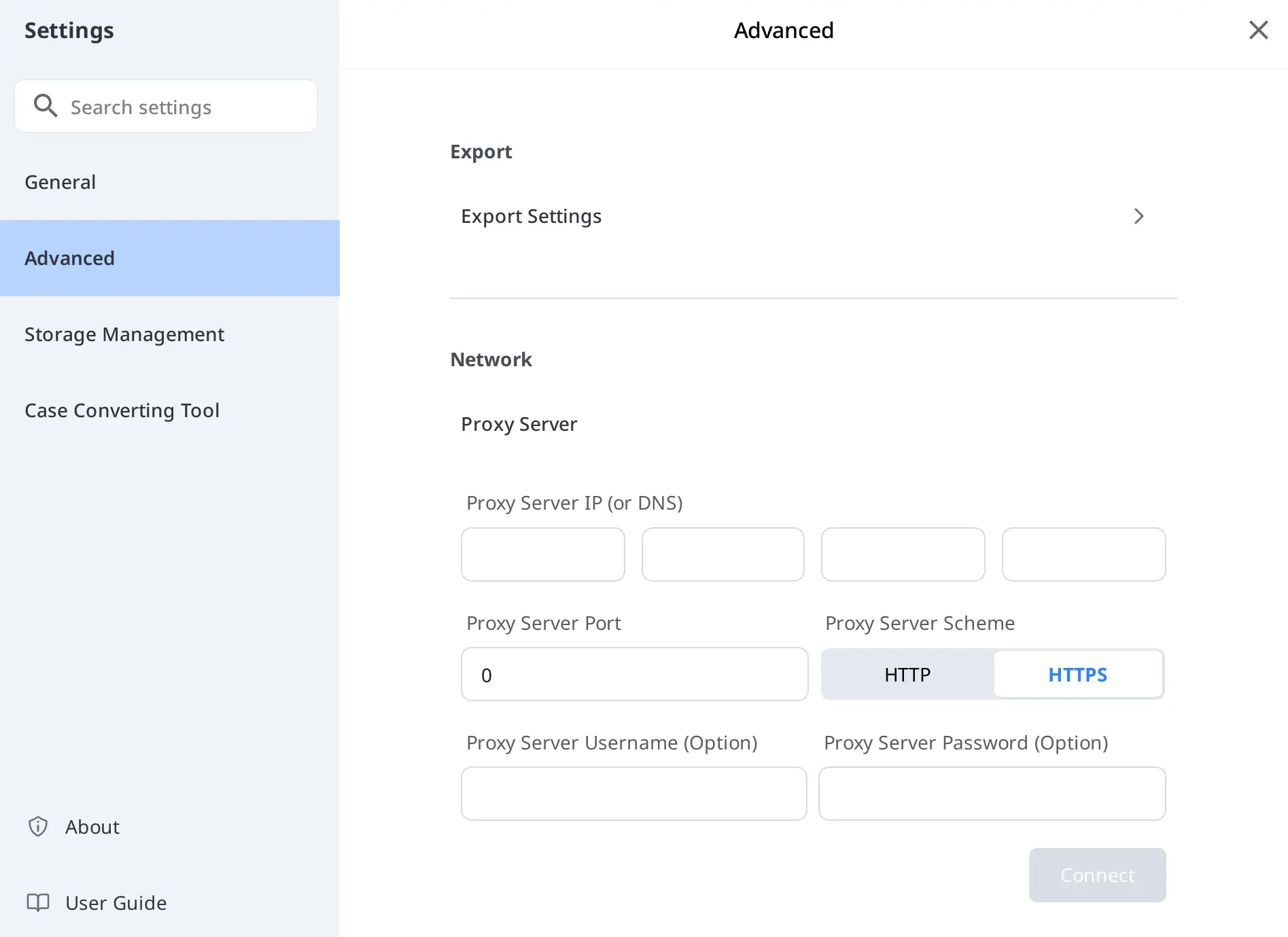
Task: Click the Proxy Server Username field
Action: pyautogui.click(x=633, y=793)
